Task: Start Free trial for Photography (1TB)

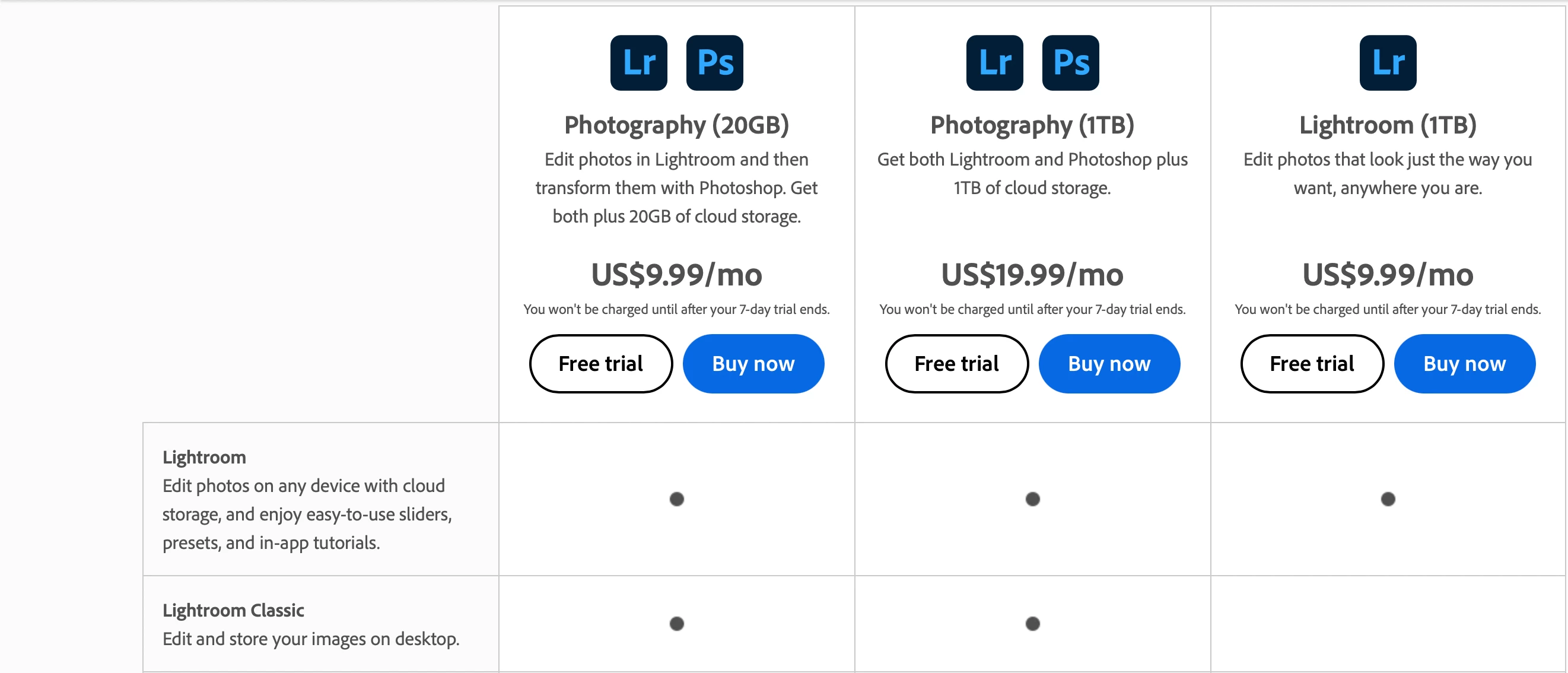Action: 957,364
